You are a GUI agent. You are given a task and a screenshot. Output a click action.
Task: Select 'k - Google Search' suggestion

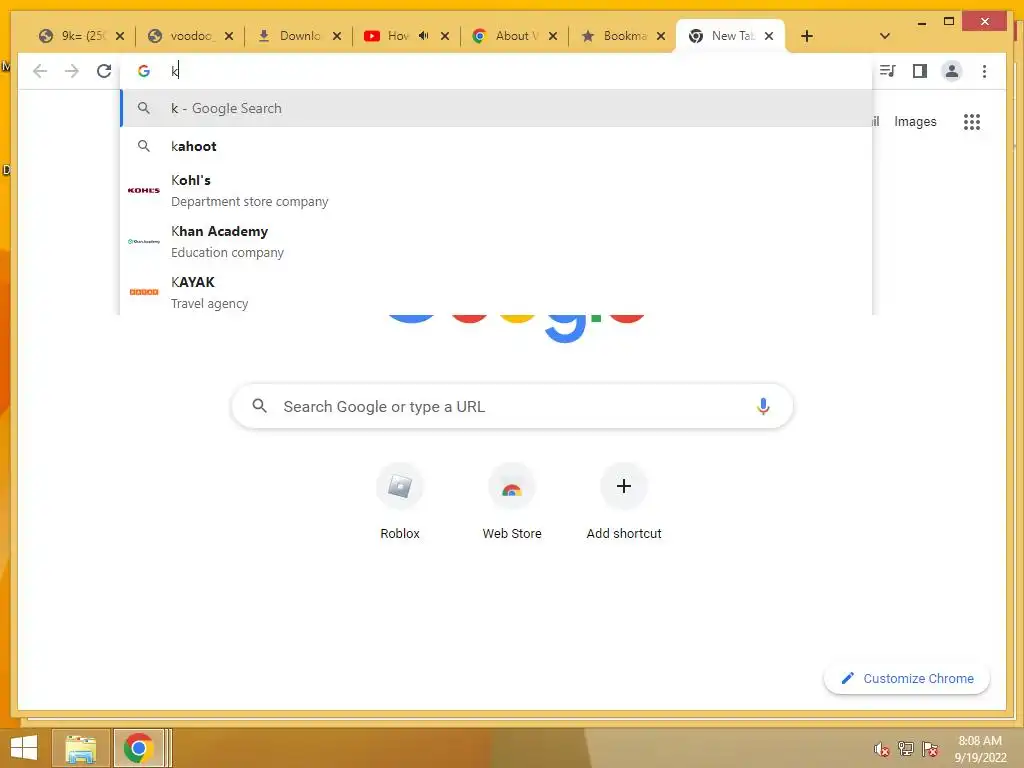point(496,108)
